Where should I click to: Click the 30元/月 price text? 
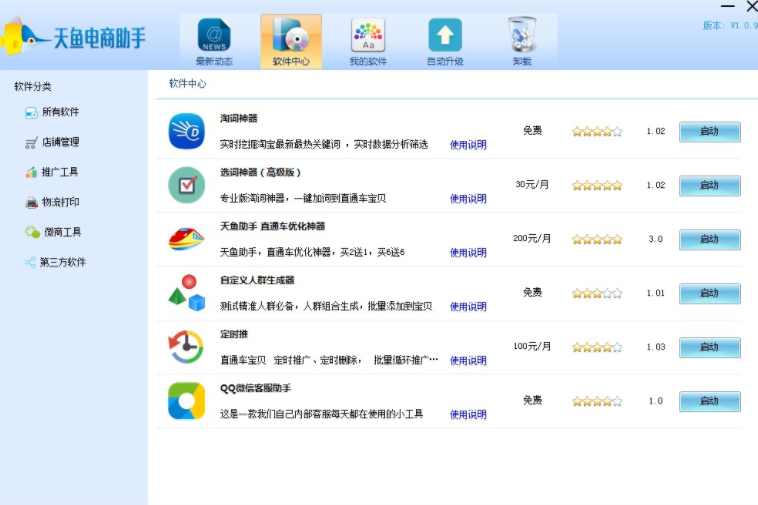pos(532,185)
